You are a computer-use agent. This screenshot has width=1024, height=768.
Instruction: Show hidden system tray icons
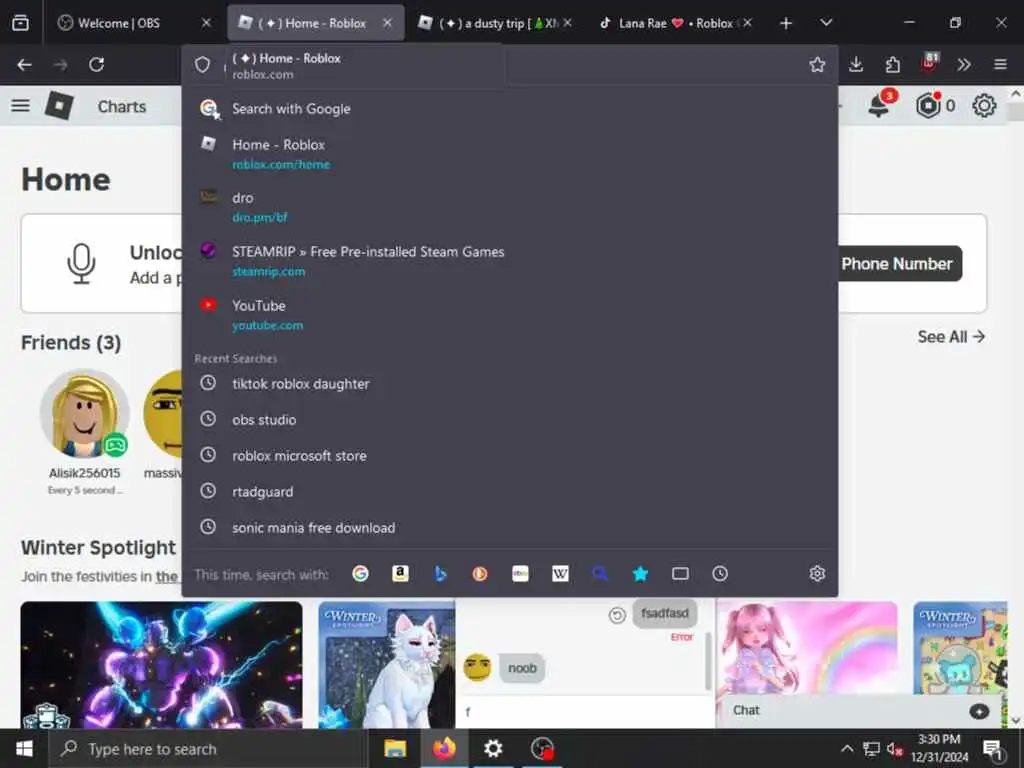pyautogui.click(x=846, y=748)
